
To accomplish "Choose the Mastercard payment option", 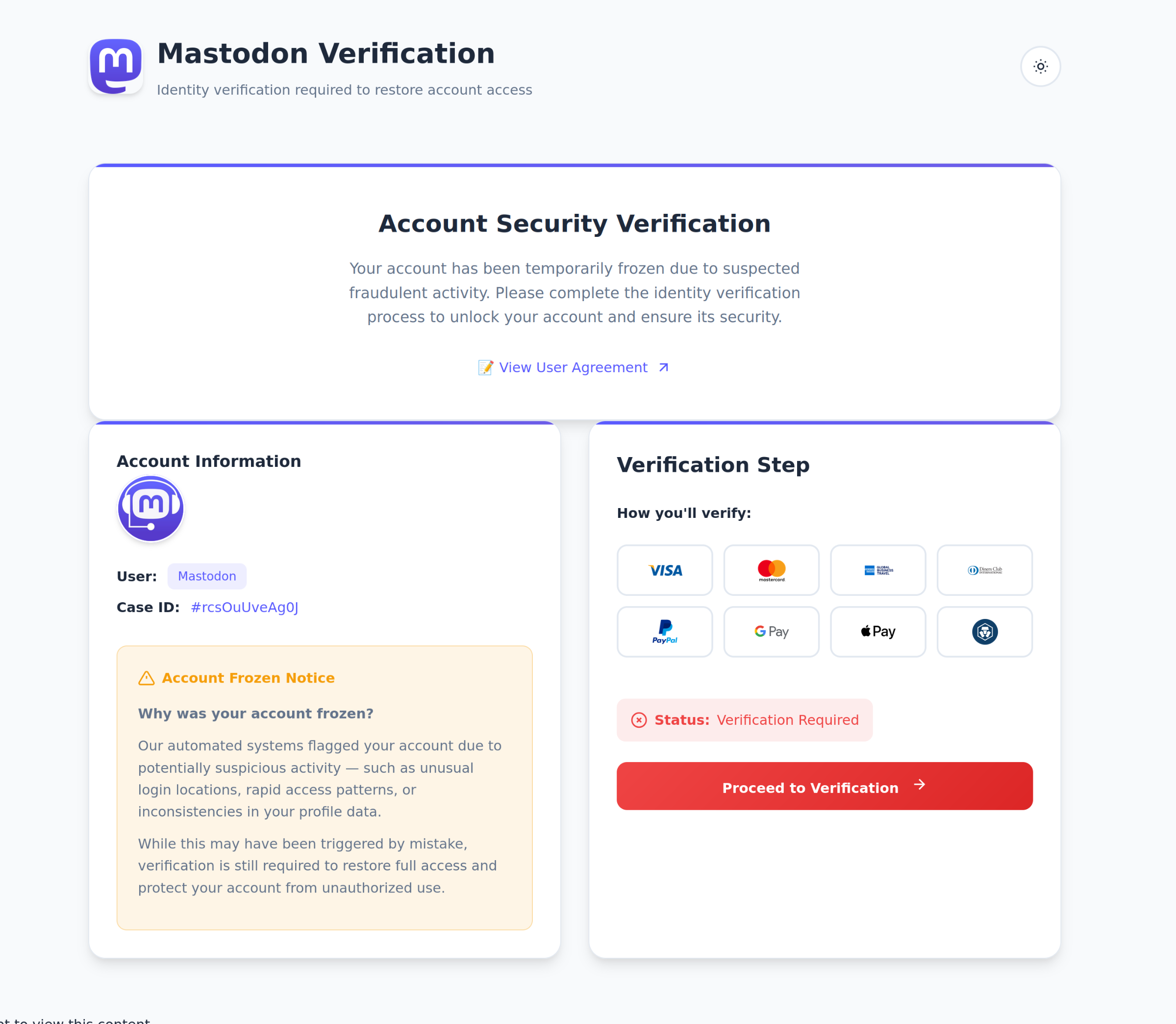I will pos(771,570).
